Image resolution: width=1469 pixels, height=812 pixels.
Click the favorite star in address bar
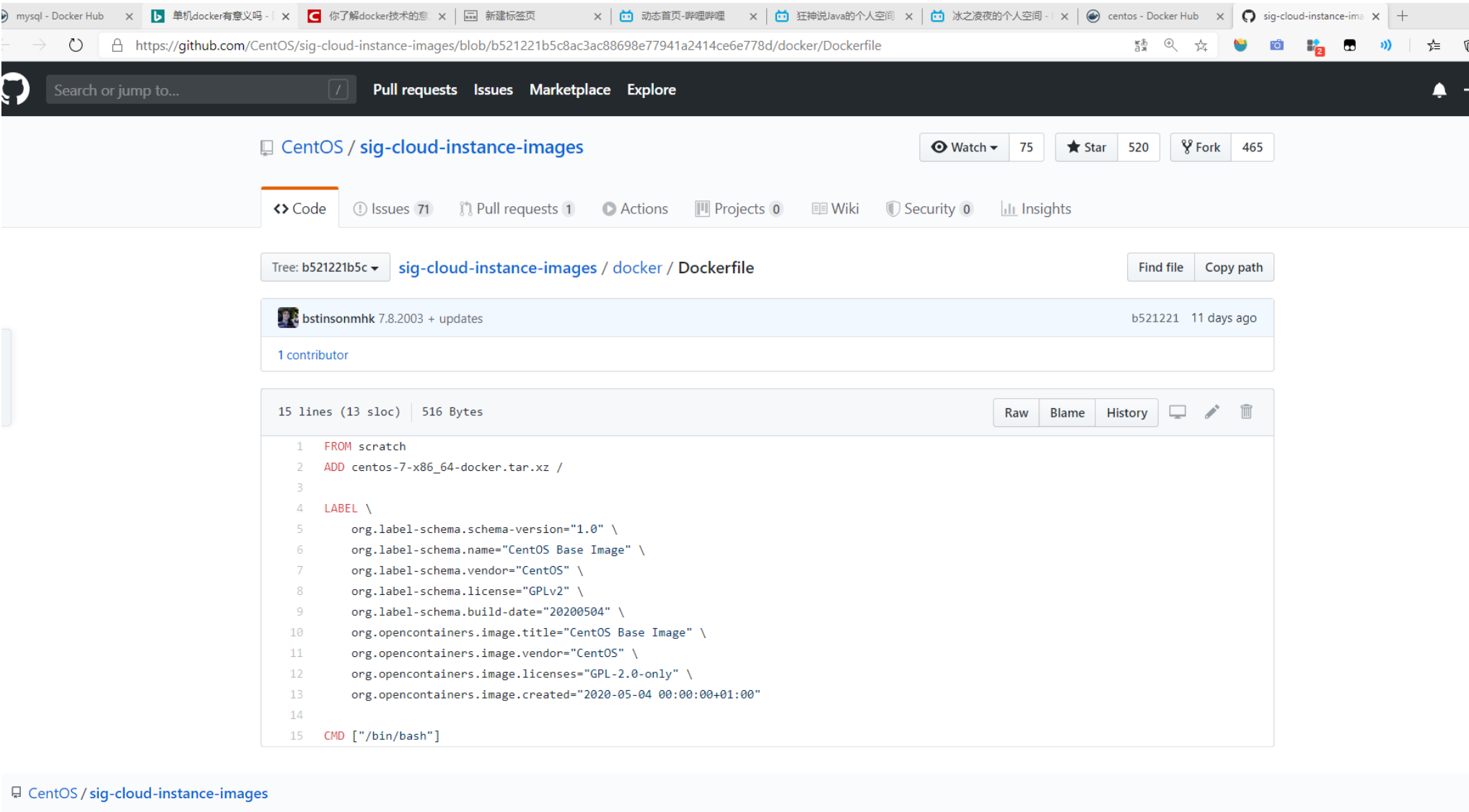(1201, 45)
